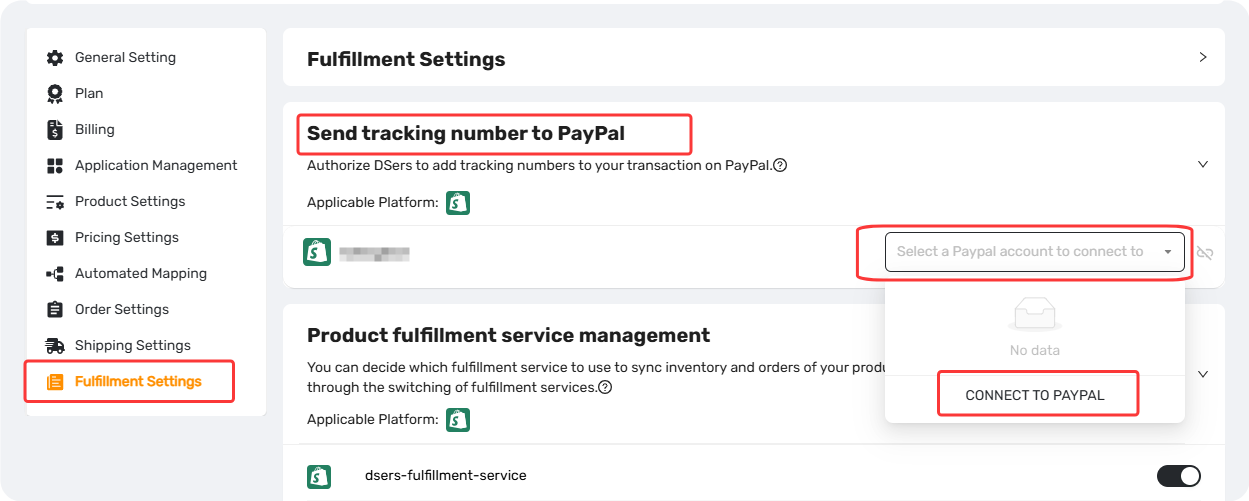The height and width of the screenshot is (501, 1249).
Task: Click CONNECT TO PAYPAL button
Action: [x=1035, y=395]
